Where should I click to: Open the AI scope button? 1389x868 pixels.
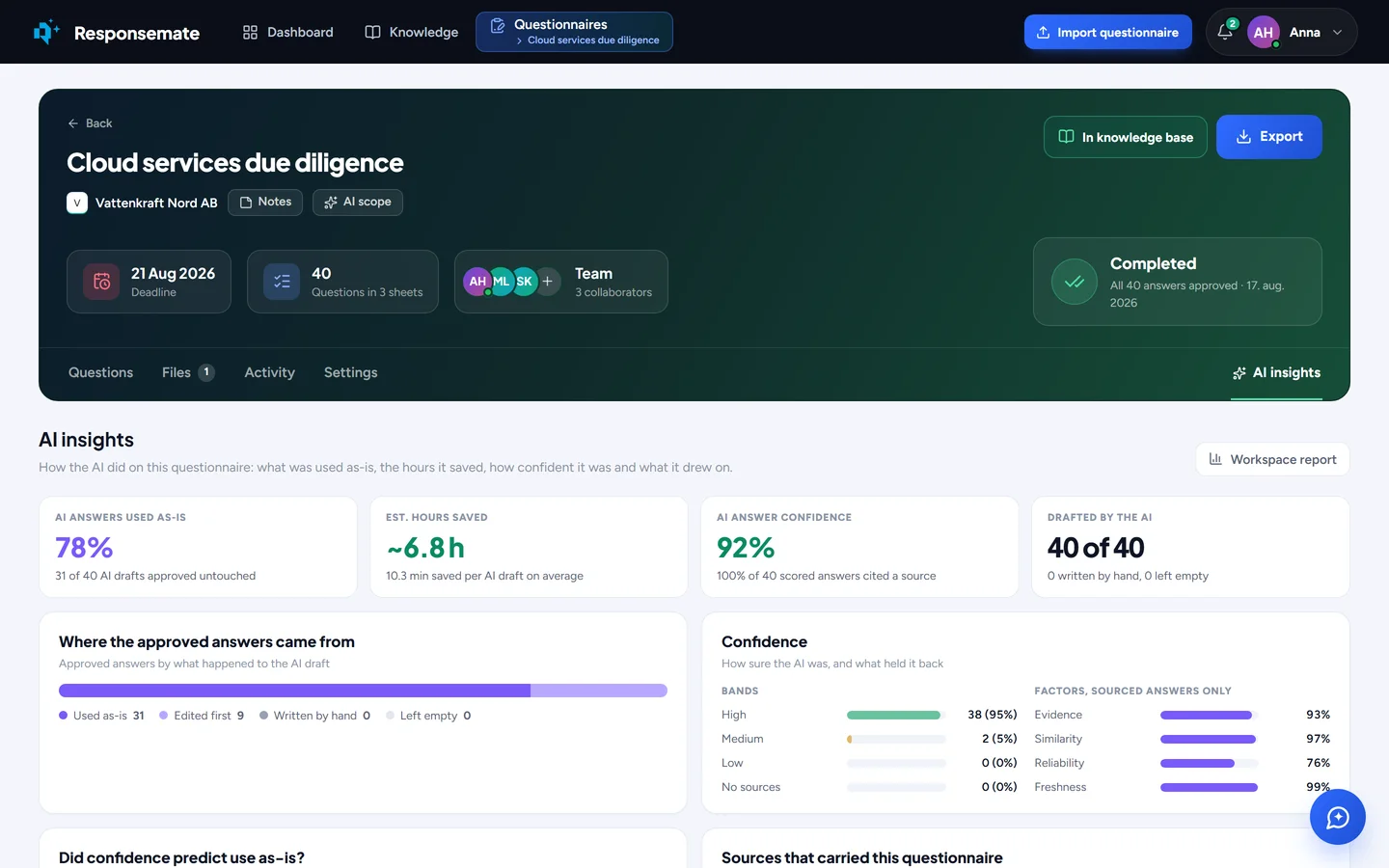[x=358, y=202]
